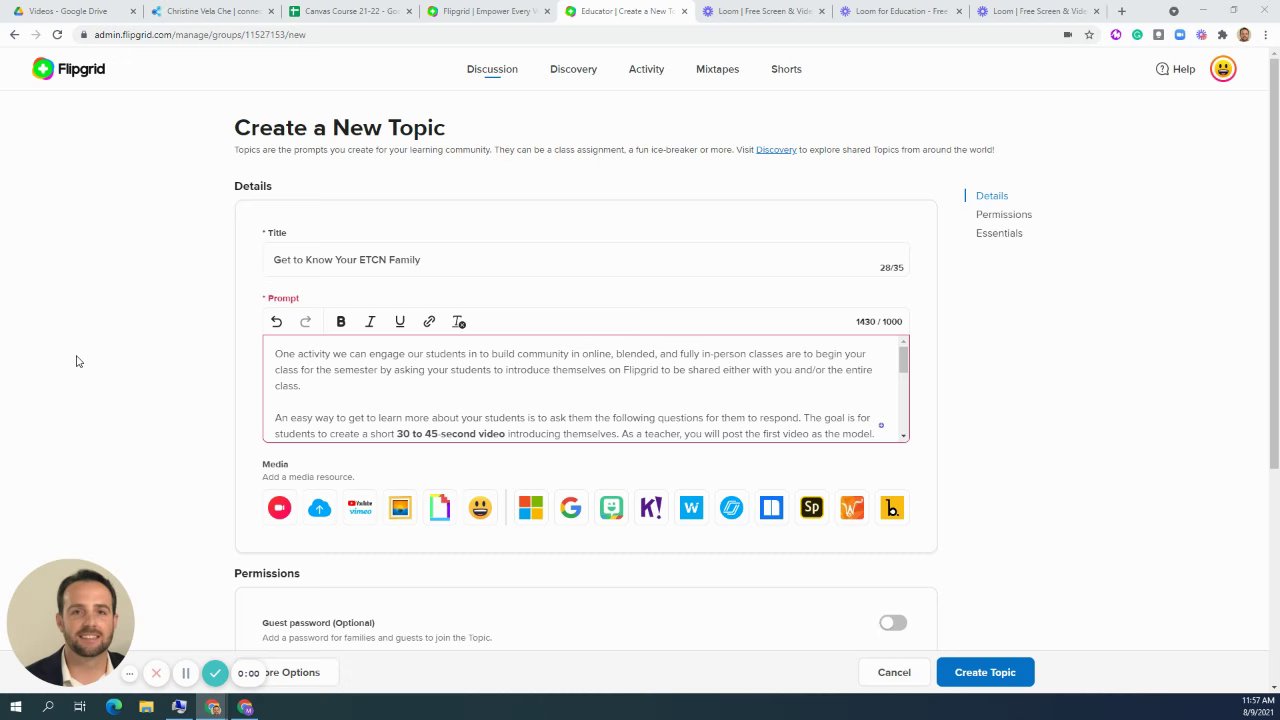Open the Windows Start menu

(15, 708)
